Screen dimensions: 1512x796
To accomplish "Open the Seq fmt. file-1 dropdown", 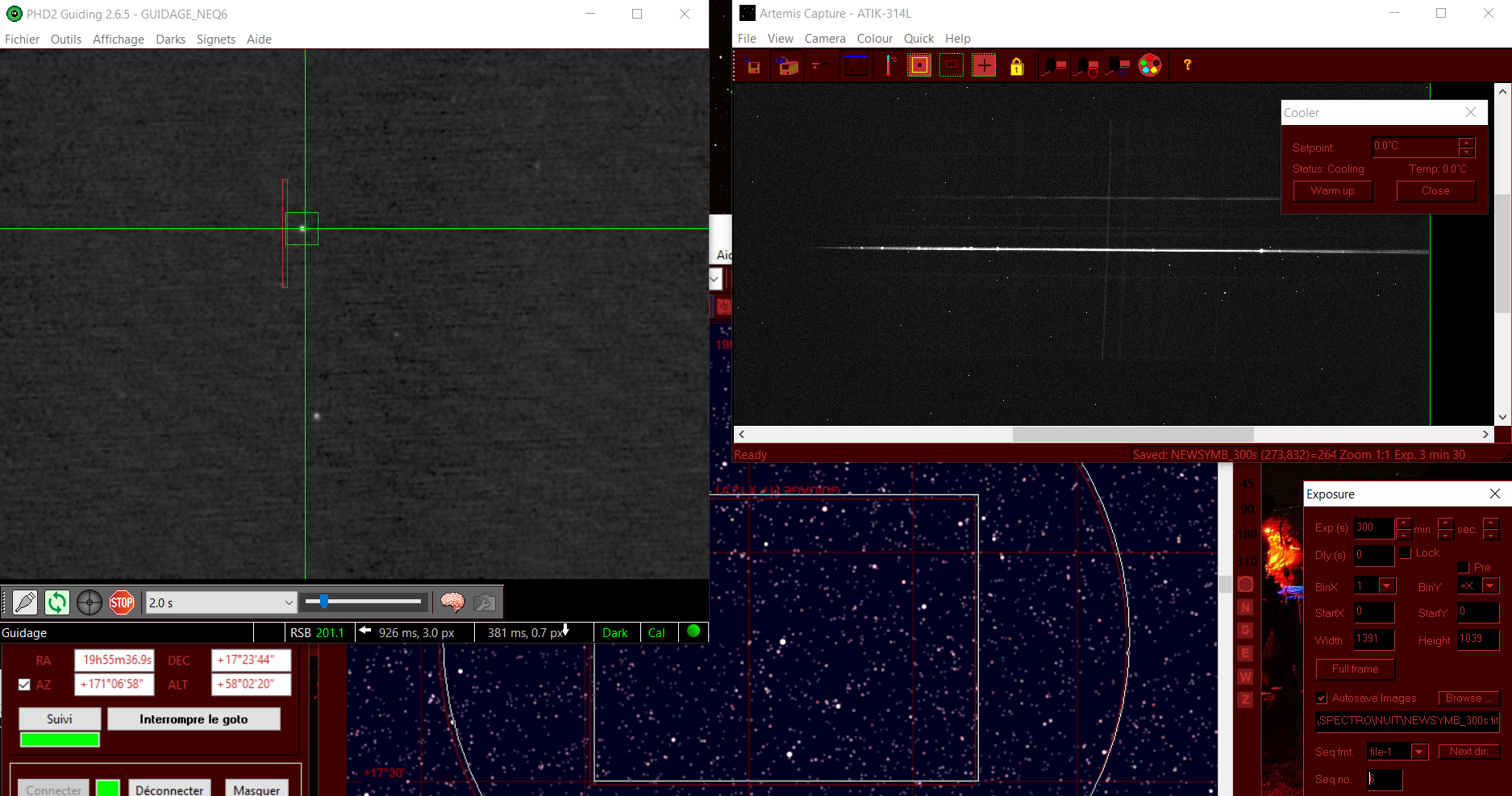I will [x=1419, y=752].
